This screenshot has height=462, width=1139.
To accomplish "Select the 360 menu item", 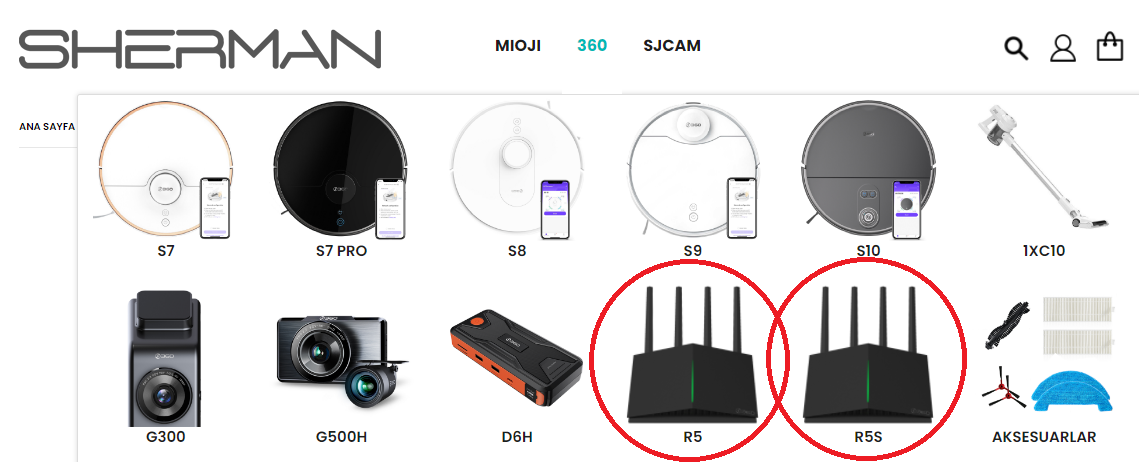I will point(592,46).
